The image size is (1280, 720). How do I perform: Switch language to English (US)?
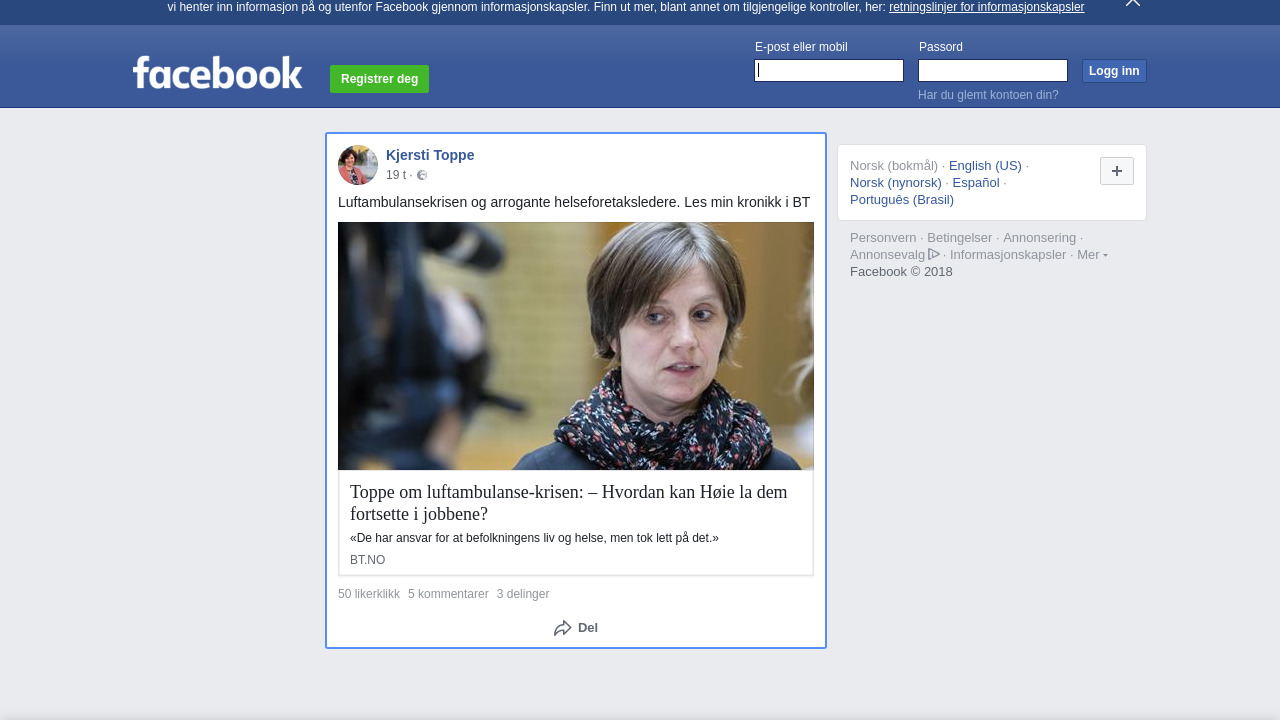coord(985,166)
